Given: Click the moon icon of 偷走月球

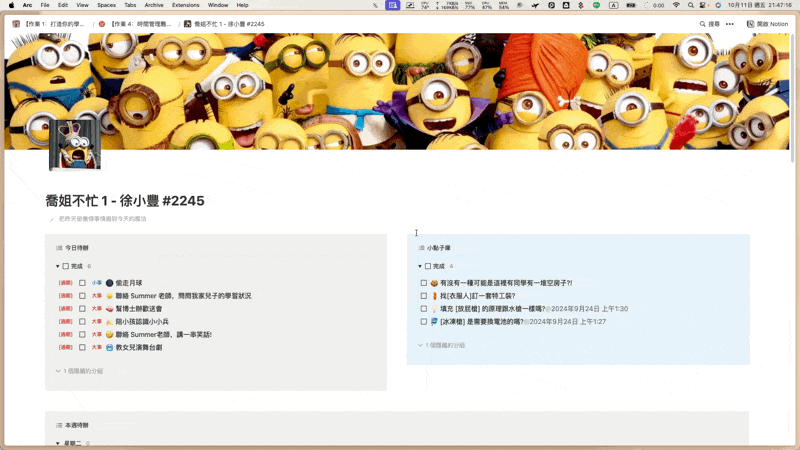Looking at the screenshot, I should pyautogui.click(x=109, y=283).
